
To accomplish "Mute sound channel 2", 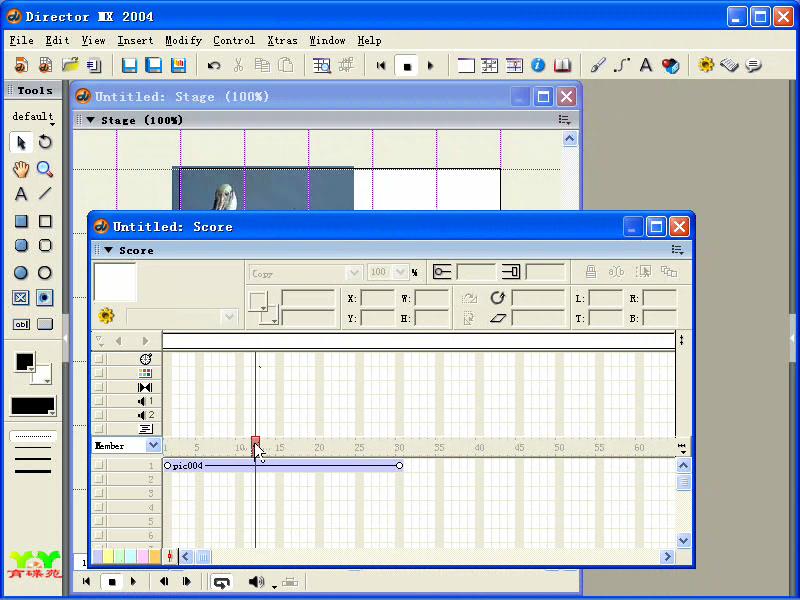I will coord(98,415).
